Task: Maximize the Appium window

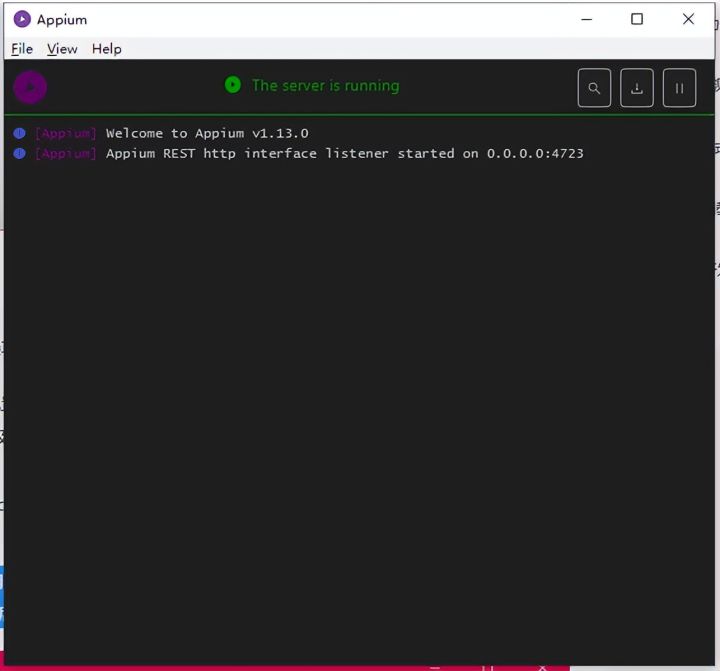Action: 637,19
